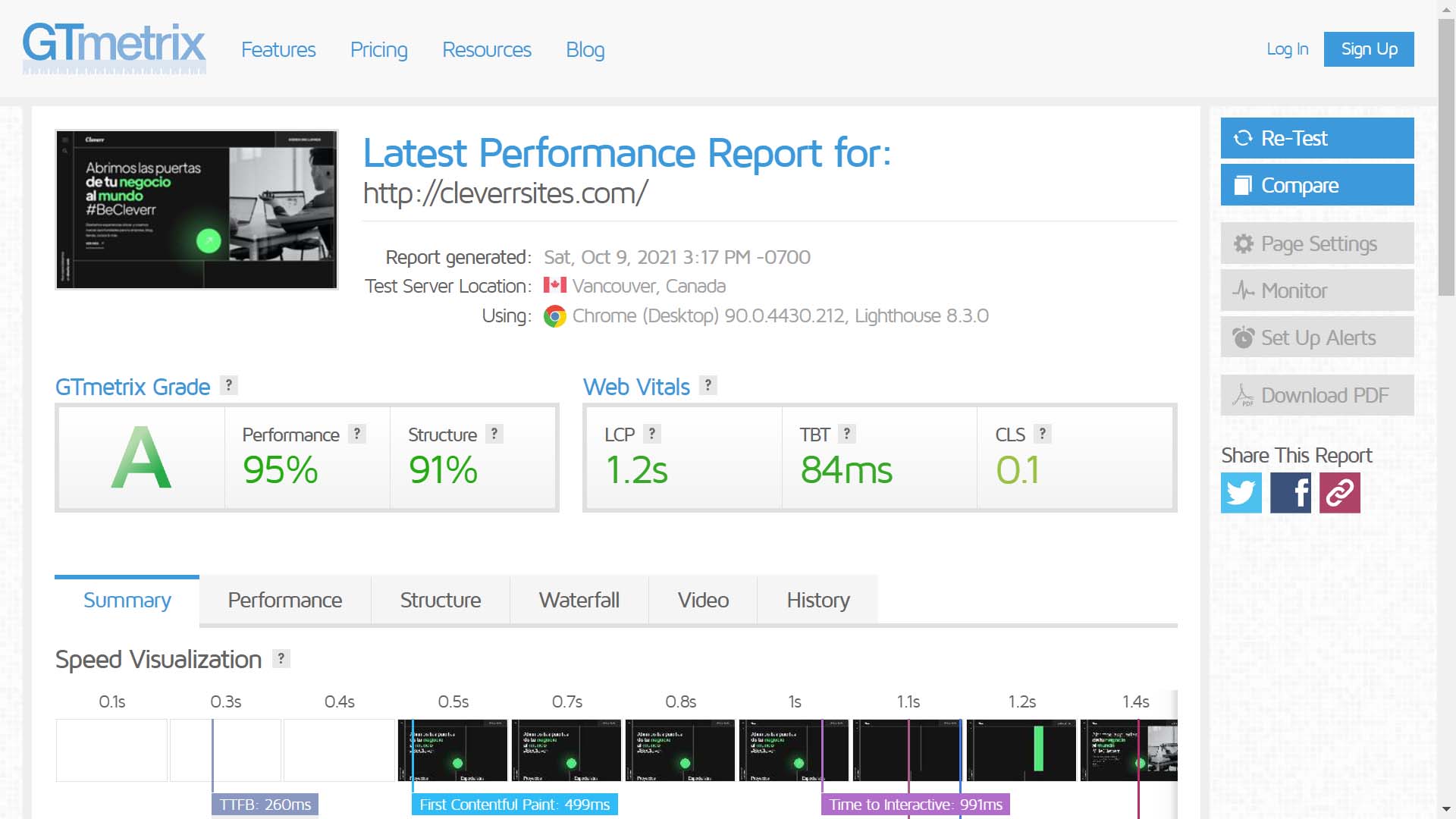1456x819 pixels.
Task: Click the report date Sat, Oct 9, 2021
Action: pyautogui.click(x=677, y=257)
